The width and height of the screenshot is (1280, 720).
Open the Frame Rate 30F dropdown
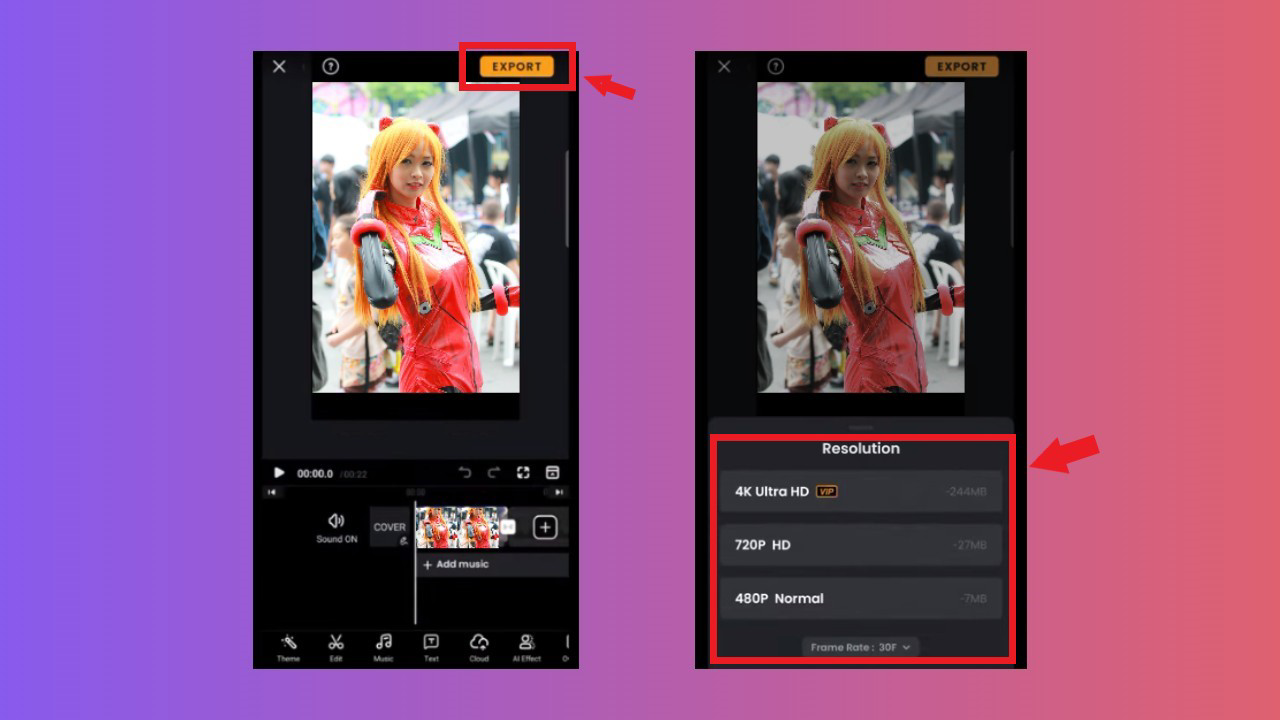click(860, 646)
